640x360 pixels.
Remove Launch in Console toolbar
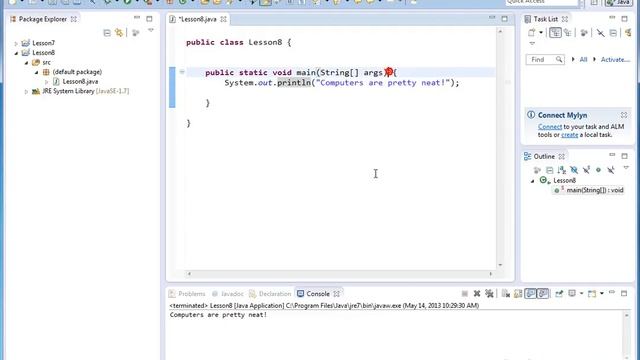477,293
